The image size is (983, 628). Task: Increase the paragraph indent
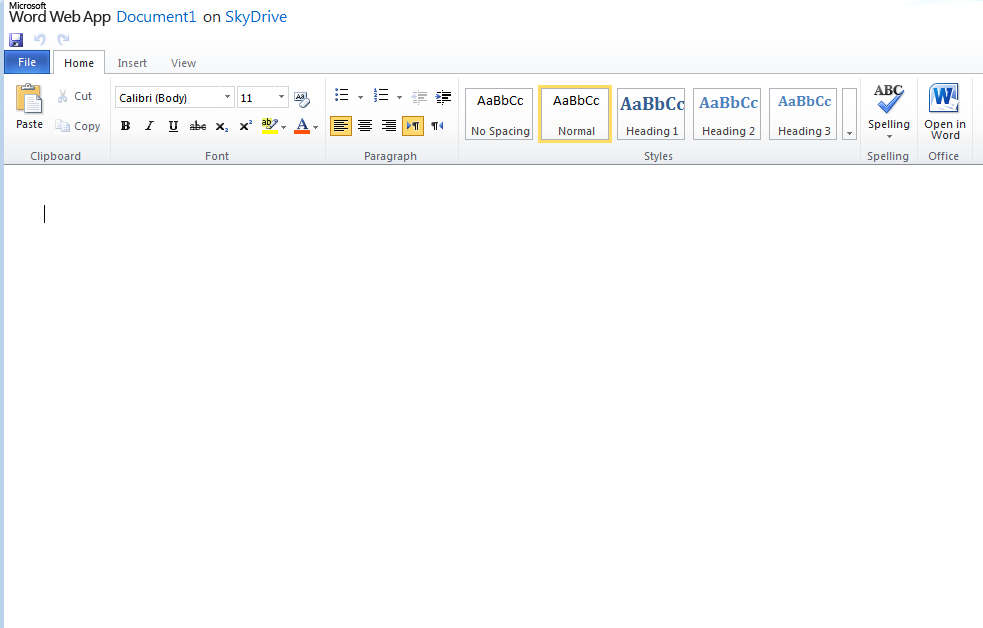tap(443, 97)
